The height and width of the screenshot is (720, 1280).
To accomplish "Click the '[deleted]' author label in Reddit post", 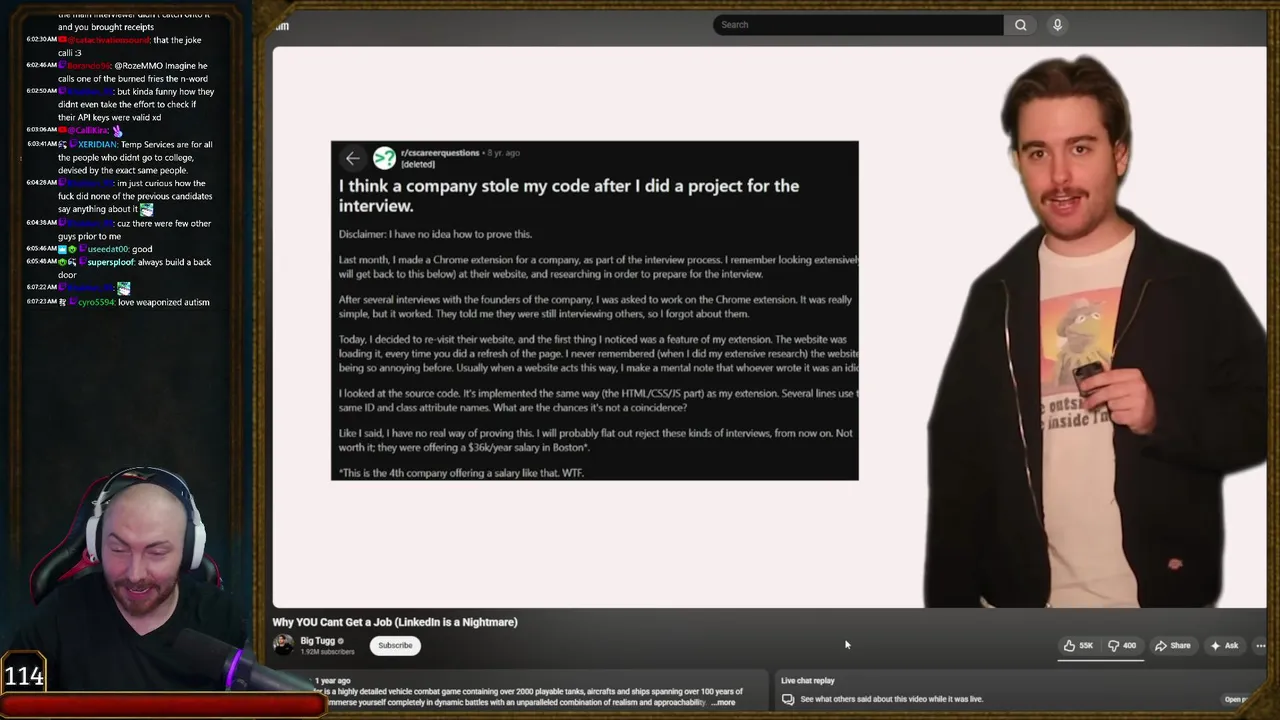I will (x=418, y=164).
